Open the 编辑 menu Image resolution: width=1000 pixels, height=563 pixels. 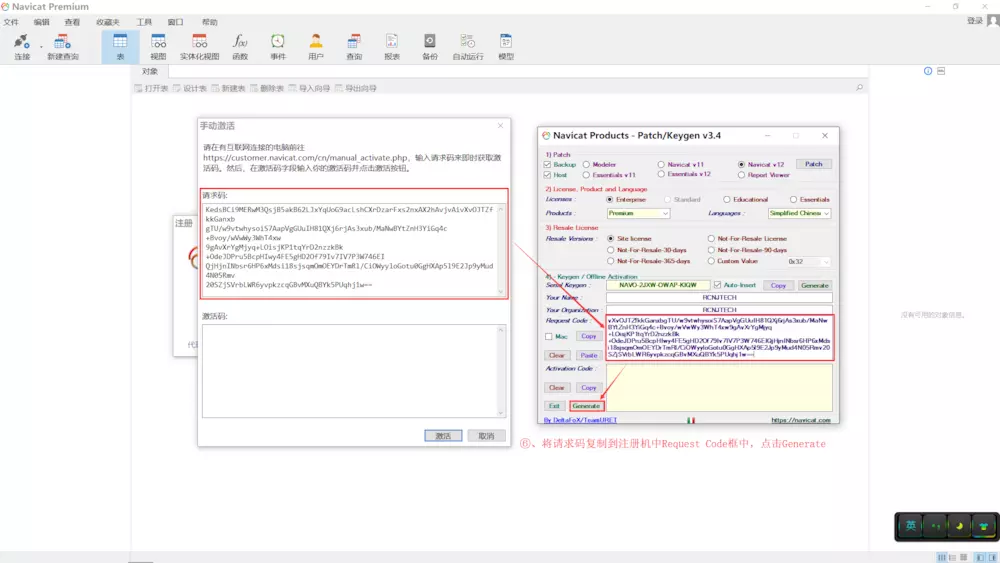(41, 22)
